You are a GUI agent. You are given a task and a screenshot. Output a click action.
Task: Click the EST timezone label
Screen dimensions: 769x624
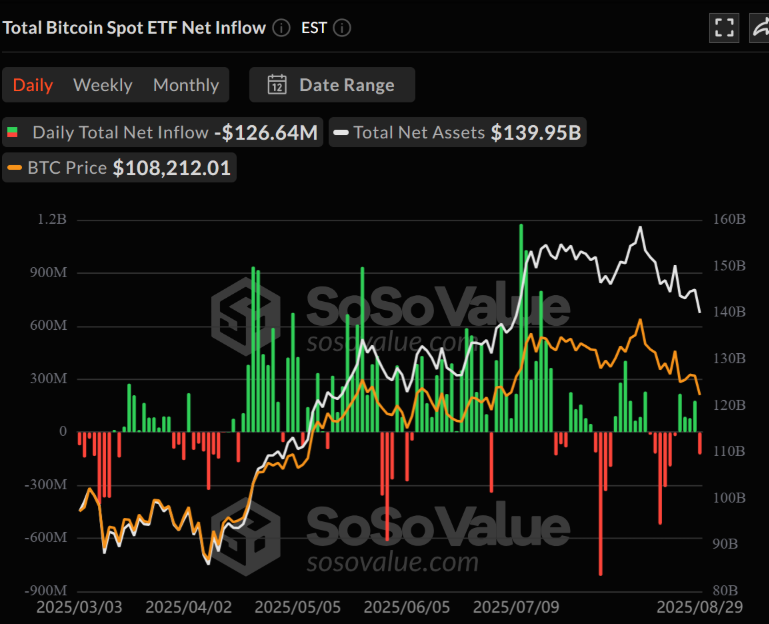(314, 28)
